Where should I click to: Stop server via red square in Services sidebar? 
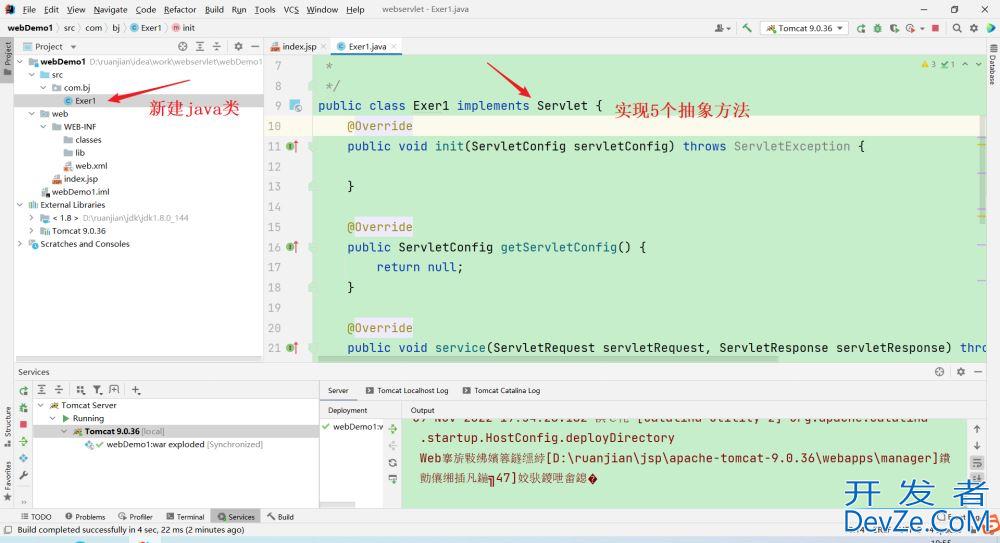click(x=24, y=424)
